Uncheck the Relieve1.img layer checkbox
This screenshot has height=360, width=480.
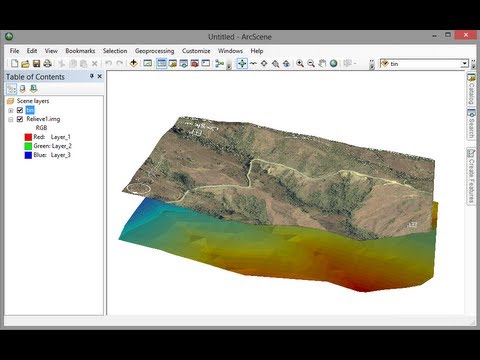click(20, 119)
